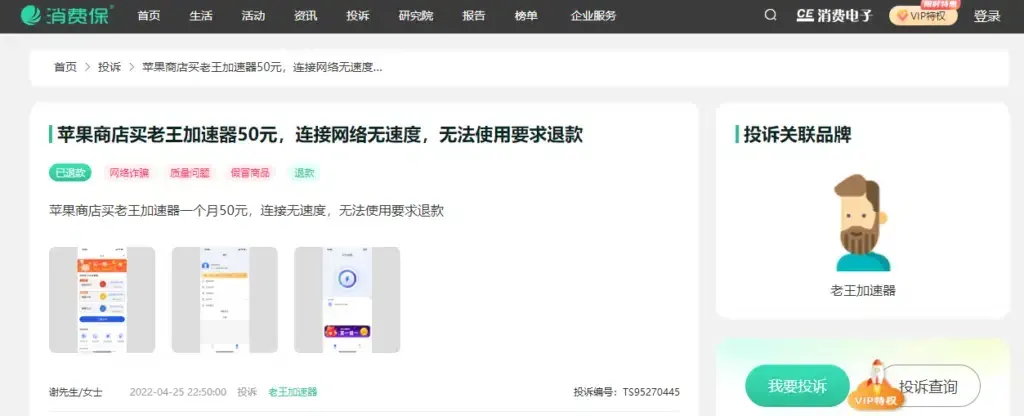Open first screenshot thumbnail with orange banner
Image resolution: width=1024 pixels, height=416 pixels.
[102, 300]
